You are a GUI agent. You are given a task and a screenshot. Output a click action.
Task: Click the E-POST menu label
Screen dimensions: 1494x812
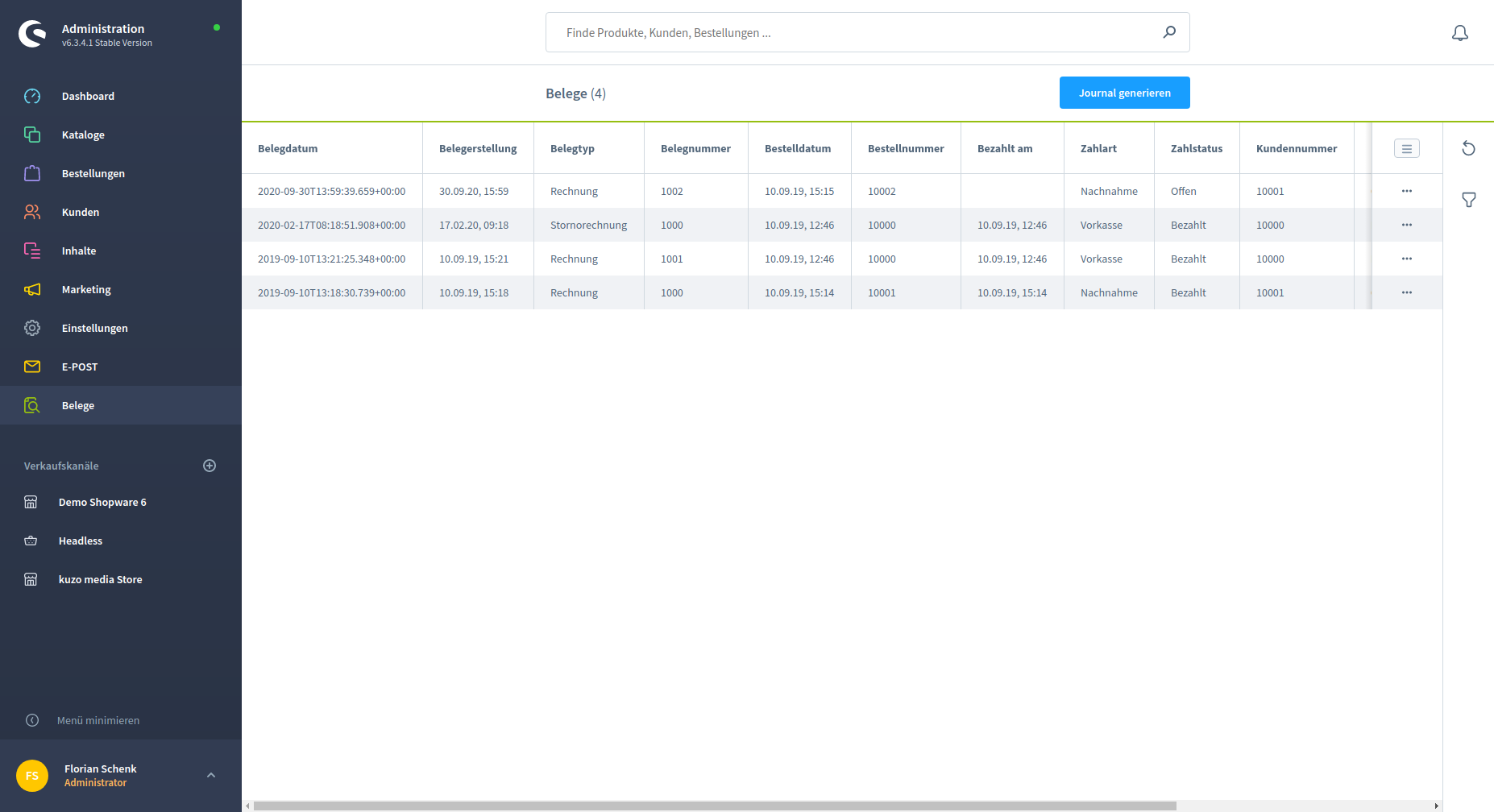tap(80, 367)
